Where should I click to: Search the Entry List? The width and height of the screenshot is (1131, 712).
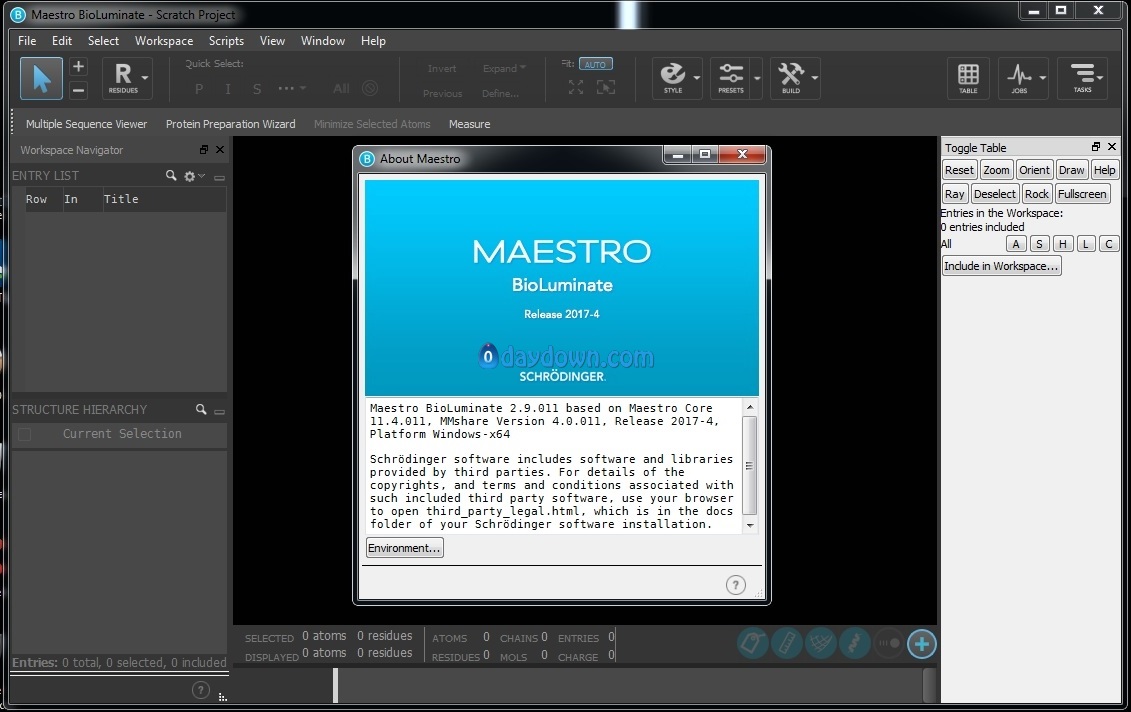pos(171,175)
